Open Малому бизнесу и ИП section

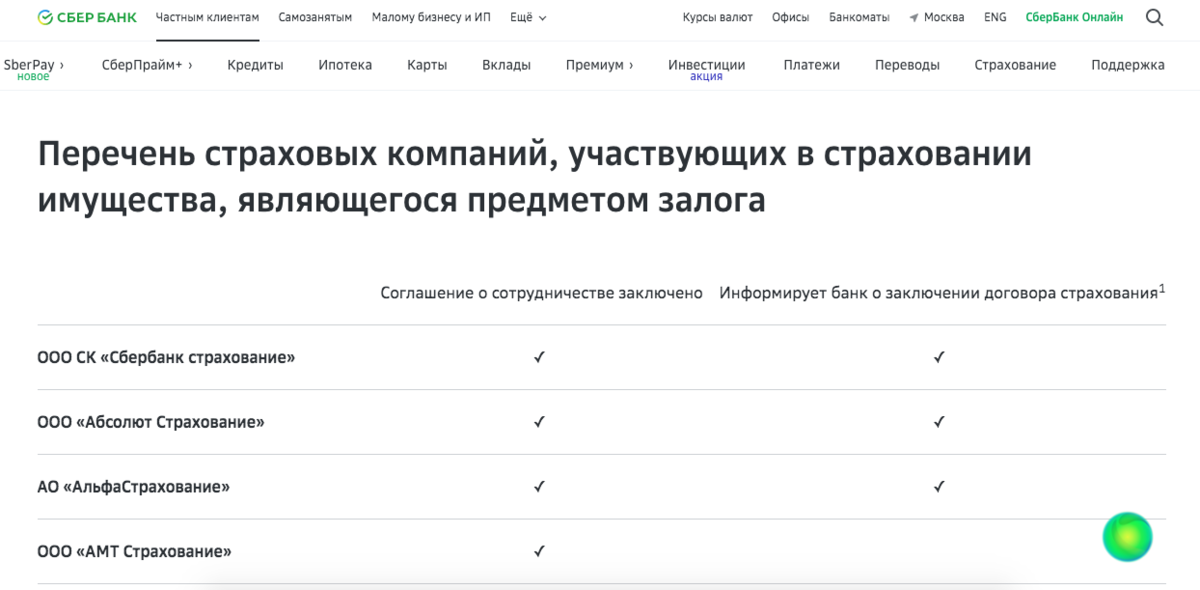click(x=431, y=17)
